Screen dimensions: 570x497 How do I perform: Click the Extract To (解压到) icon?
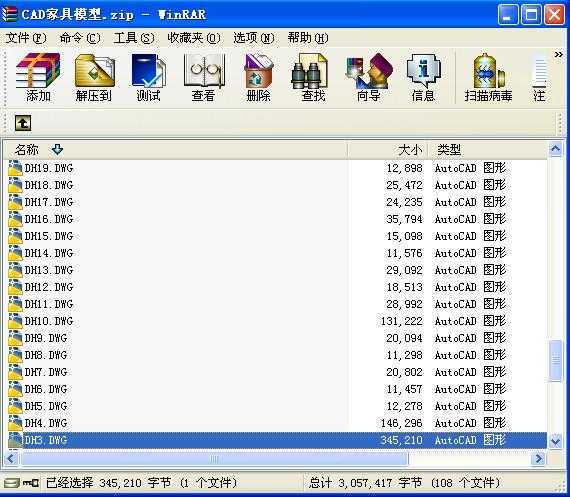click(x=94, y=77)
